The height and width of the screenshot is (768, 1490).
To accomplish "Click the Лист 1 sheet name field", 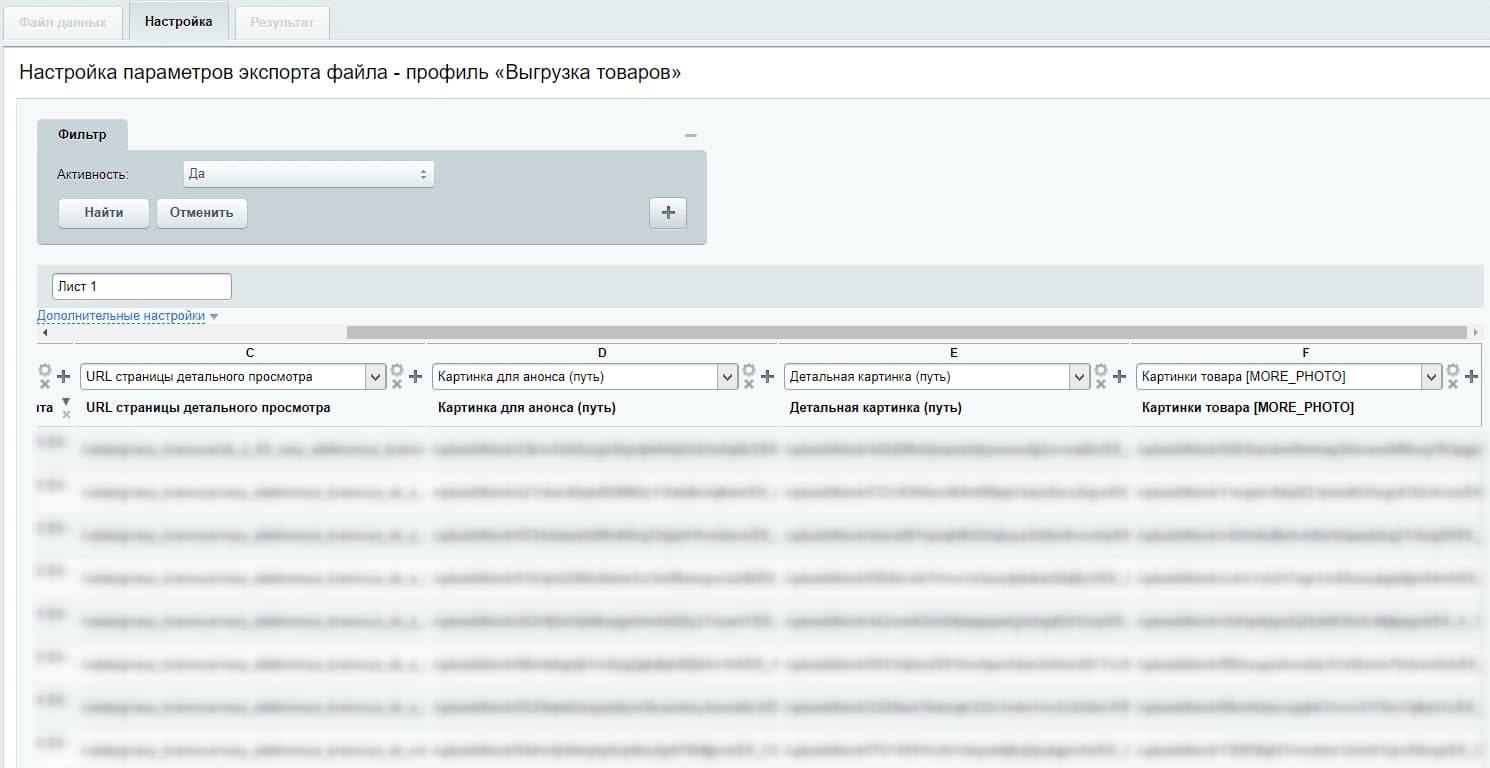I will click(x=142, y=287).
